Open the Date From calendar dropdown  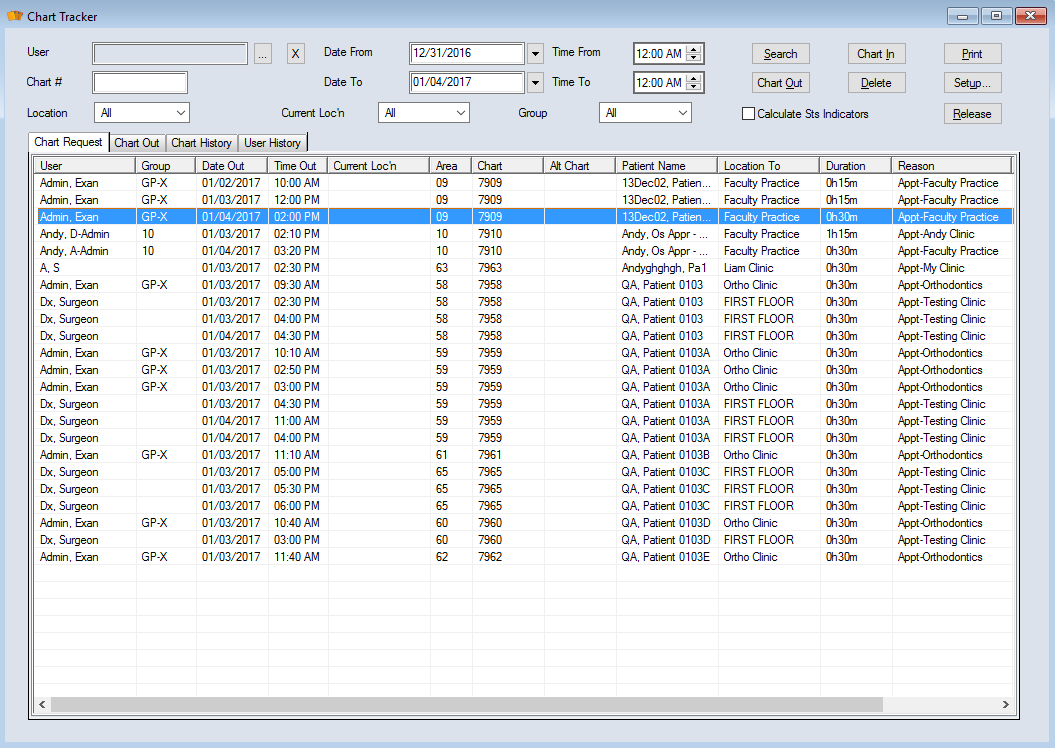535,54
